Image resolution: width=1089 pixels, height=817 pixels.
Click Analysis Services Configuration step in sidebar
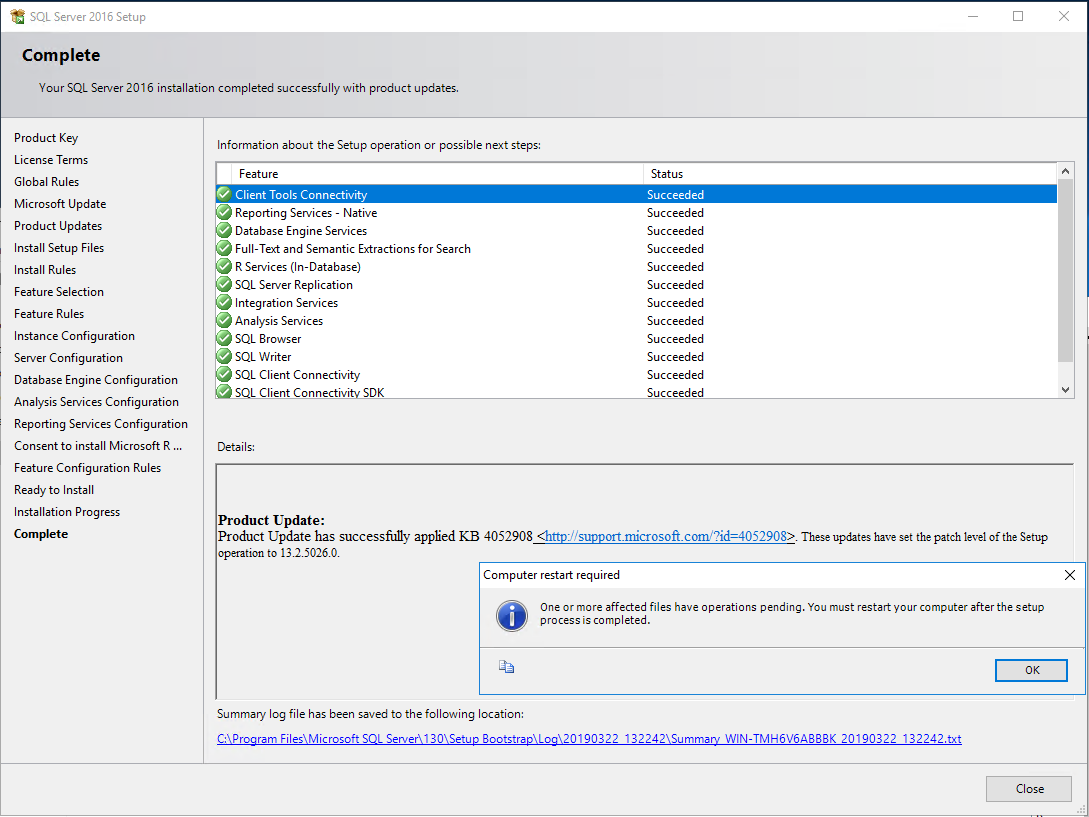coord(97,402)
